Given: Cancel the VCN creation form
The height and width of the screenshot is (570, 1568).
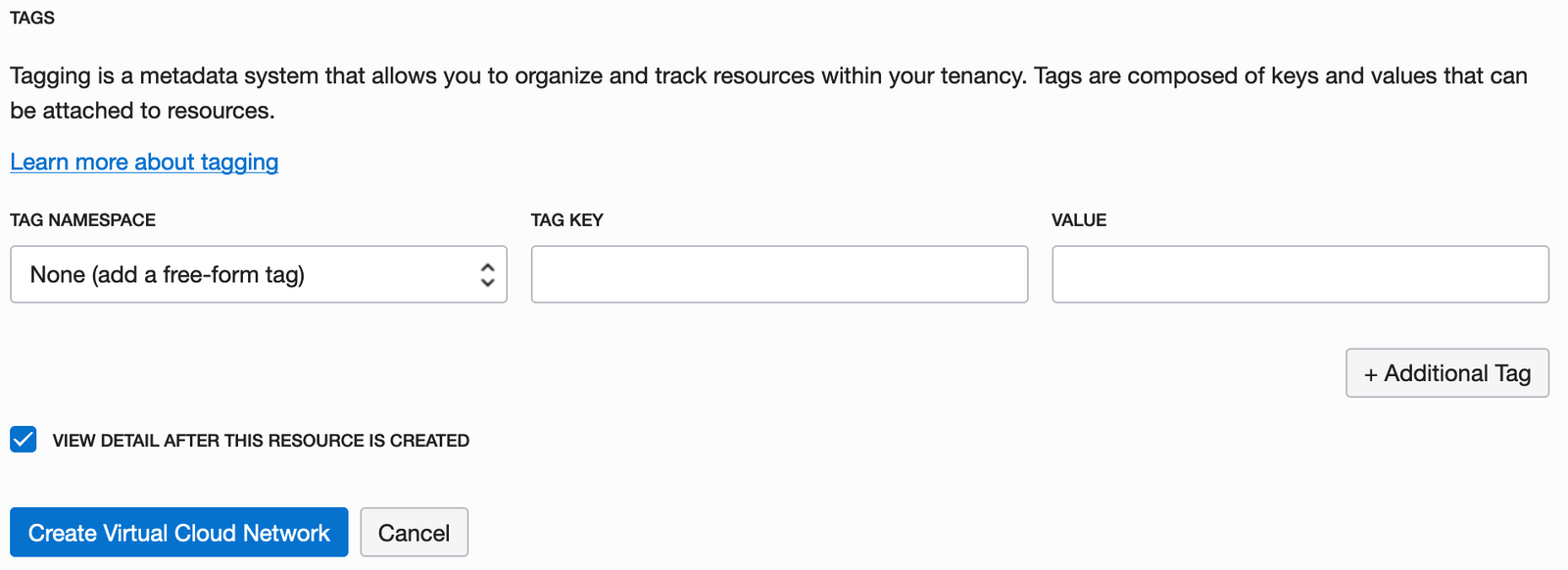Looking at the screenshot, I should [414, 533].
